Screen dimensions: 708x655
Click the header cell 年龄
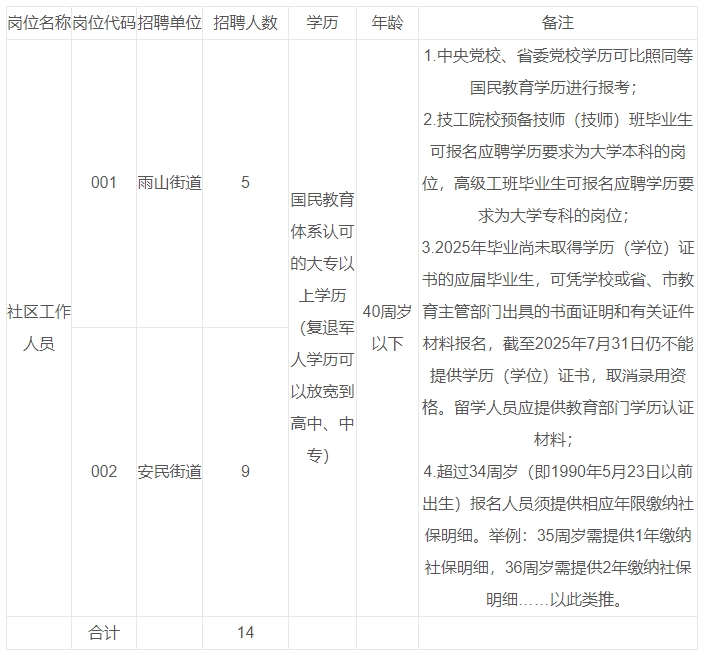coord(387,23)
